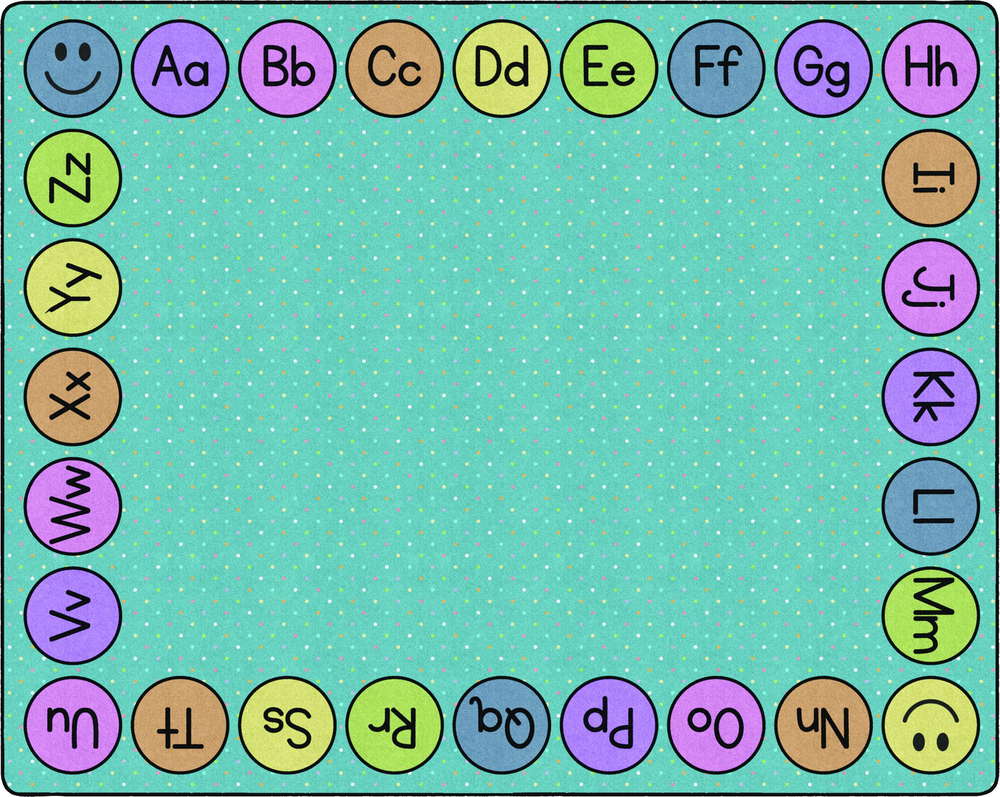Select the yellow Dd circle

pos(502,69)
